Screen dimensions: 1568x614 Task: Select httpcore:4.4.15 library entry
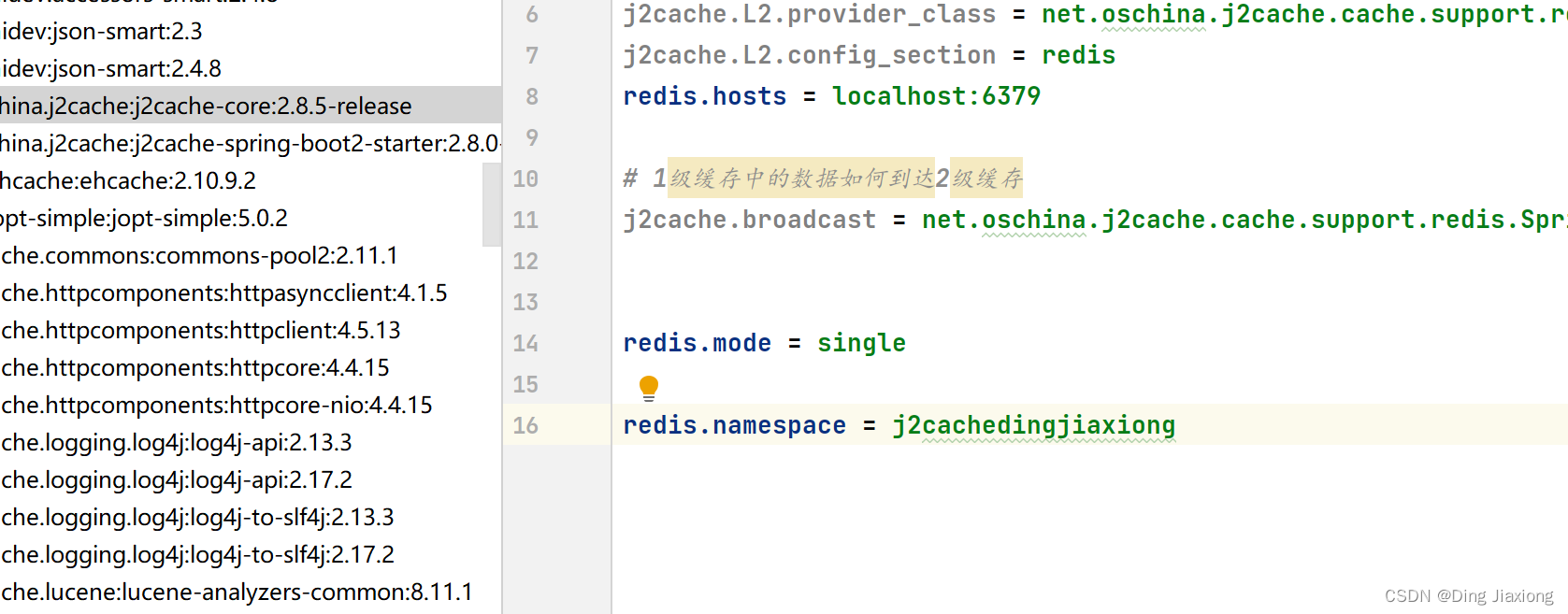(x=251, y=367)
